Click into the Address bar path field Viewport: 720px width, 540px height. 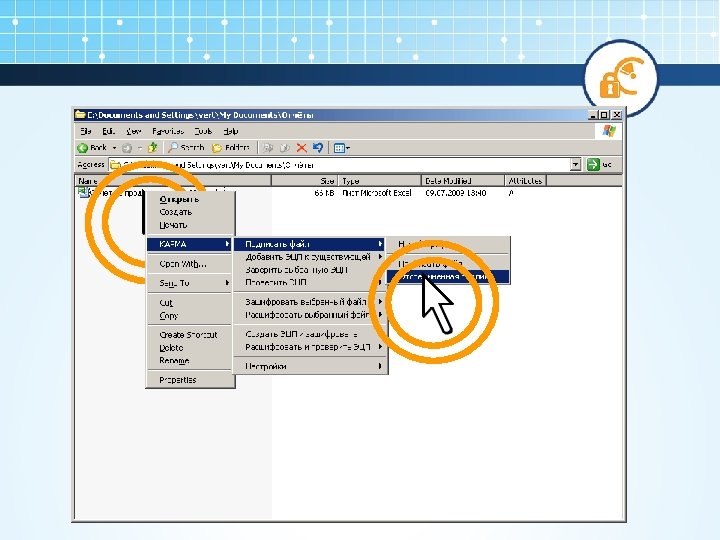click(x=340, y=164)
